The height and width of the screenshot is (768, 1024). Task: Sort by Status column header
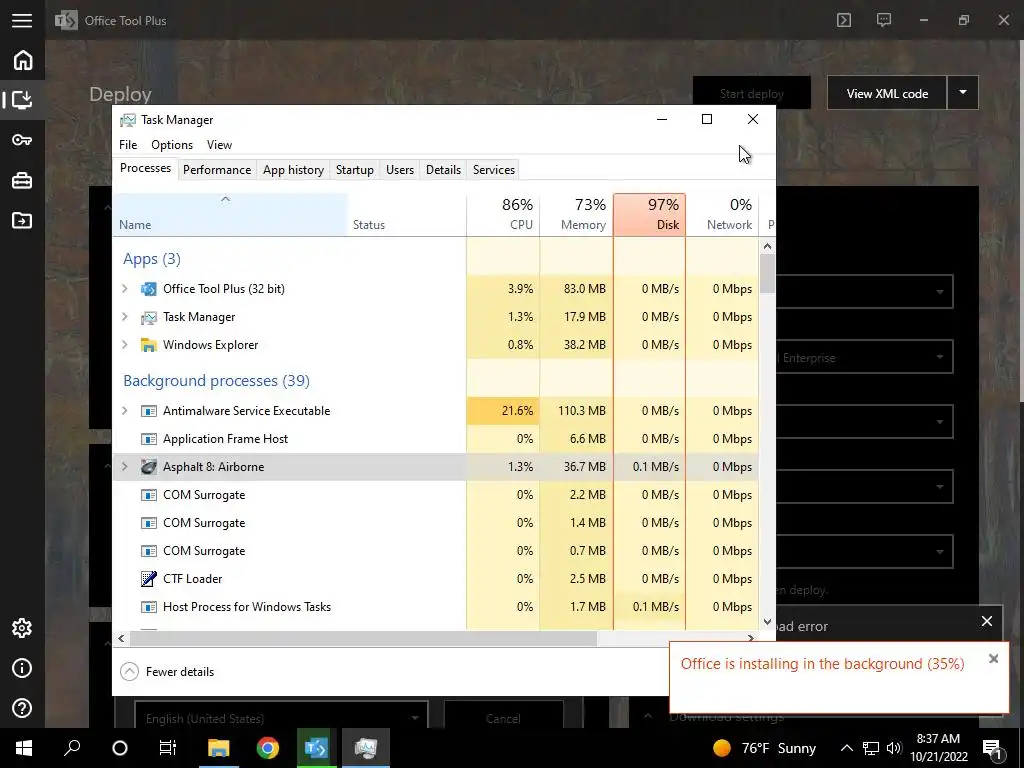pos(407,214)
